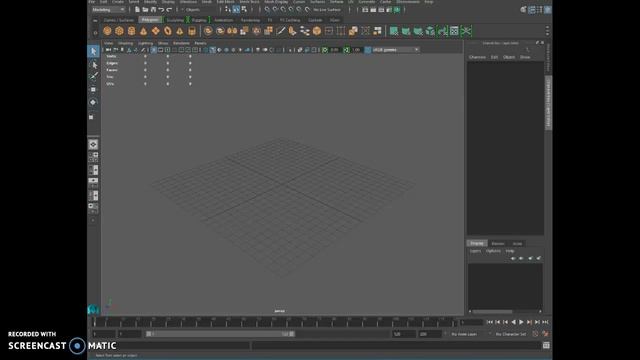Open the Script Editor icon

coord(546,345)
